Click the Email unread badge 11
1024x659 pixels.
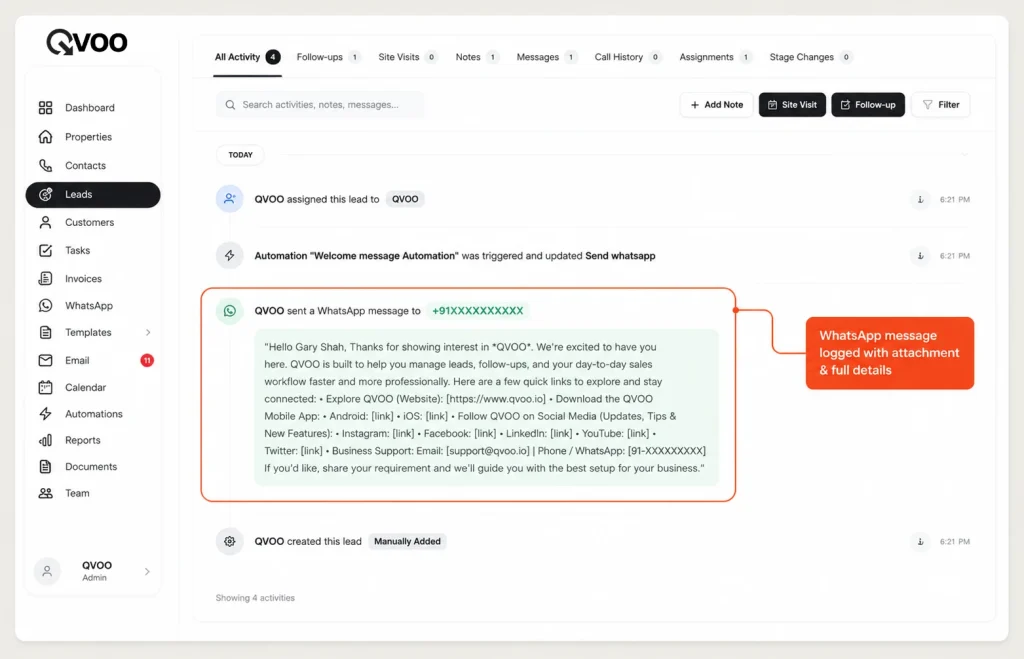click(147, 361)
